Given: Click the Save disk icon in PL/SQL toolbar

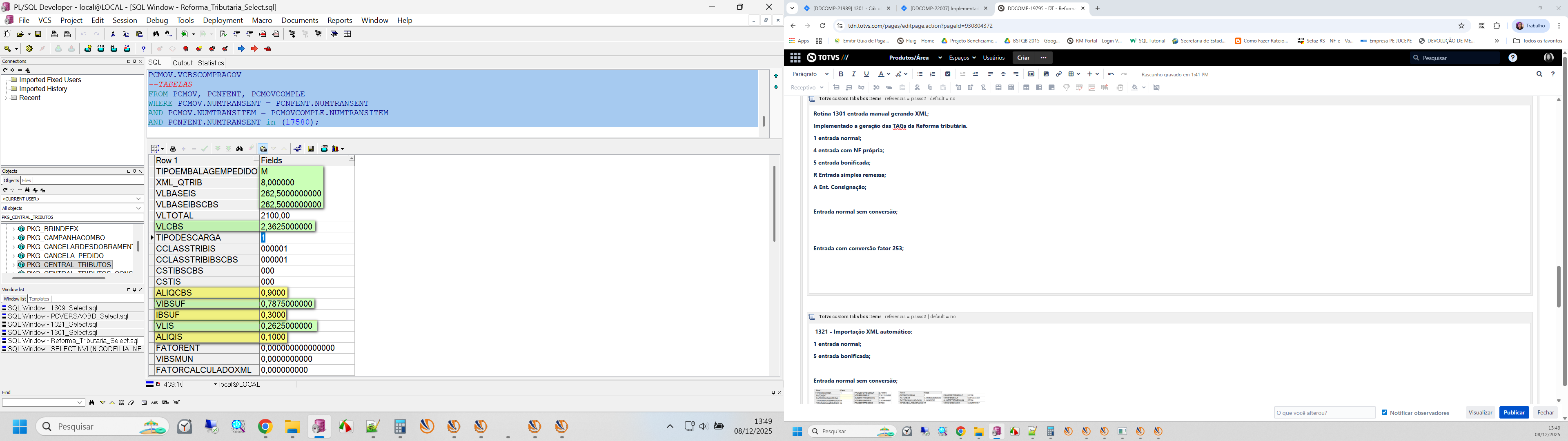Looking at the screenshot, I should point(38,35).
